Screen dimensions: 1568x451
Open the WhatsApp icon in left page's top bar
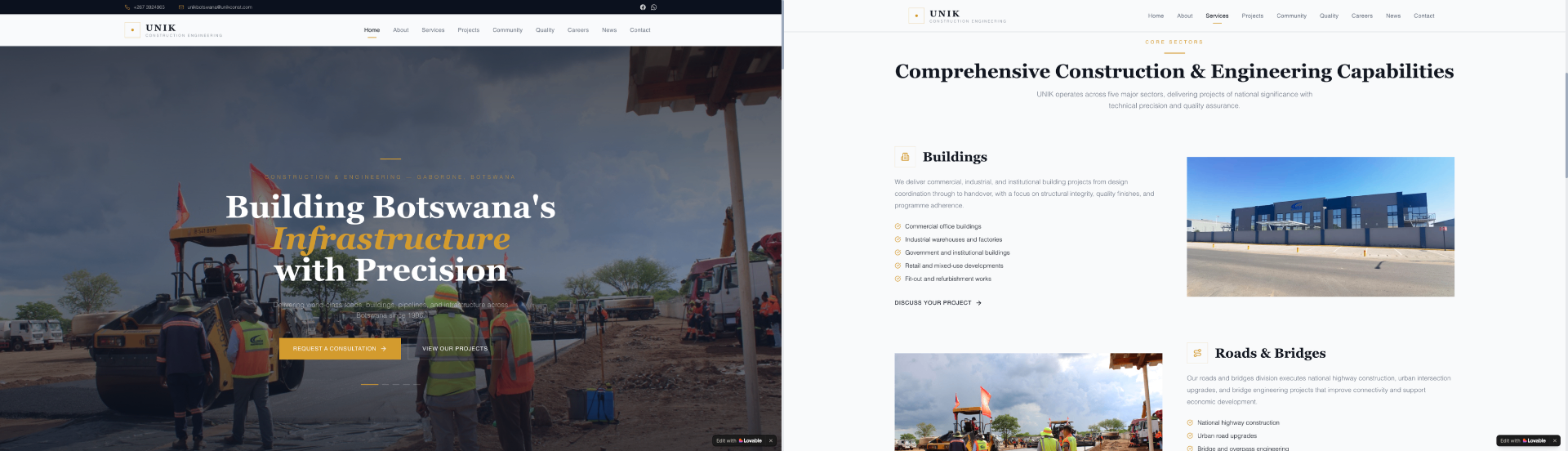[x=653, y=7]
